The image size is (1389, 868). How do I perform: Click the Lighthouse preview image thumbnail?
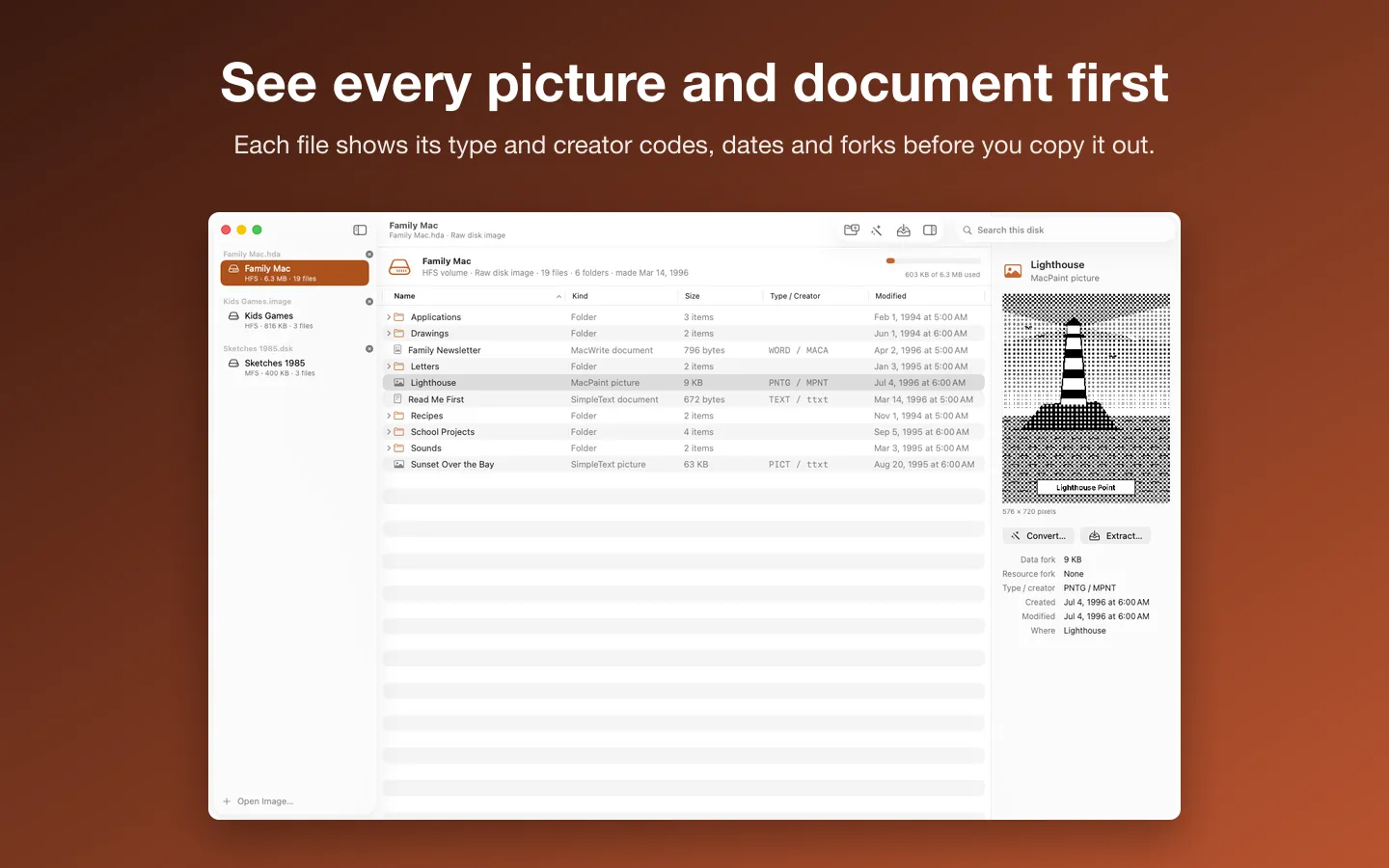1086,398
